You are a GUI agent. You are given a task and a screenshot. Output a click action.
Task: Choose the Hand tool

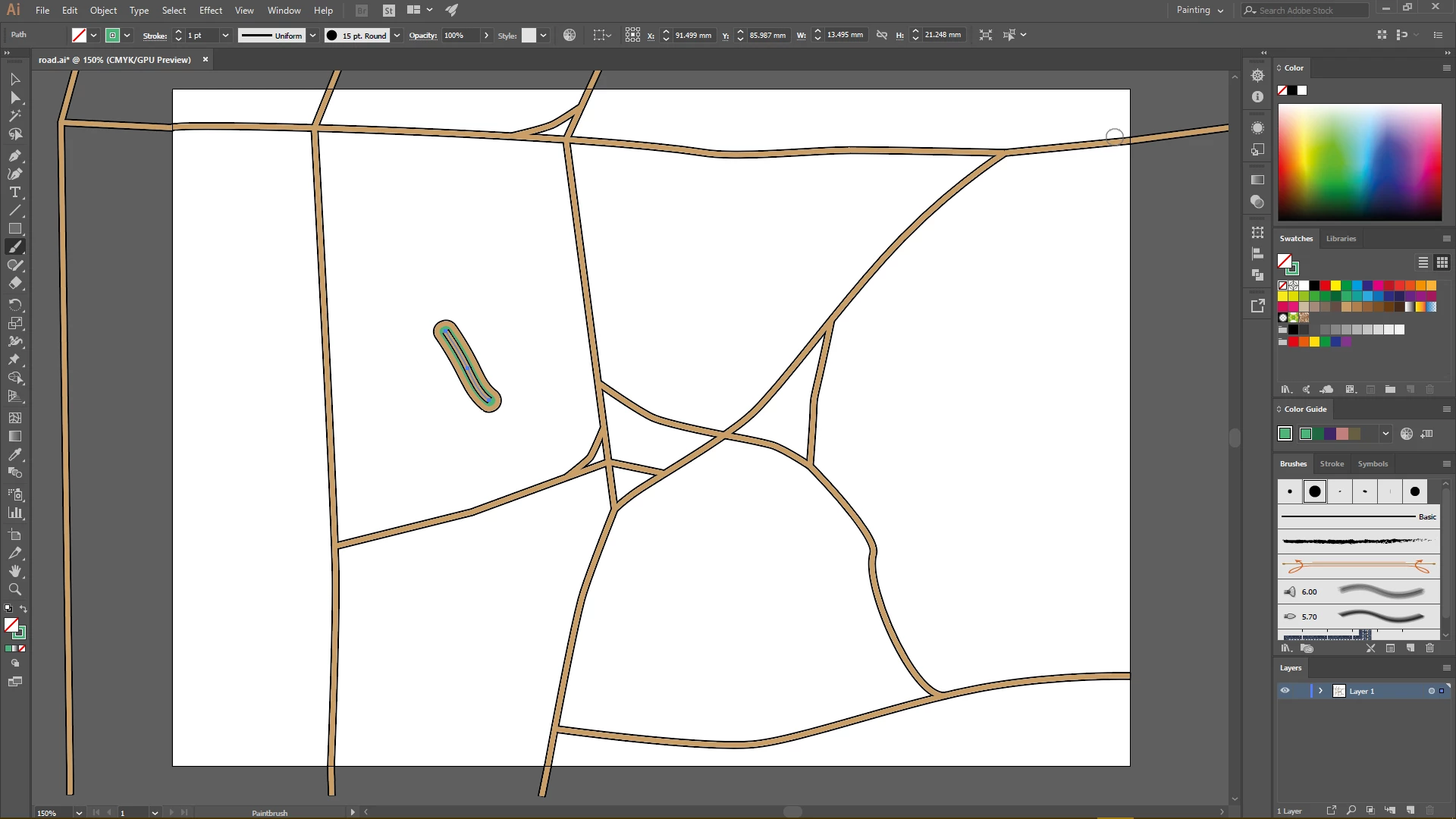[x=14, y=571]
